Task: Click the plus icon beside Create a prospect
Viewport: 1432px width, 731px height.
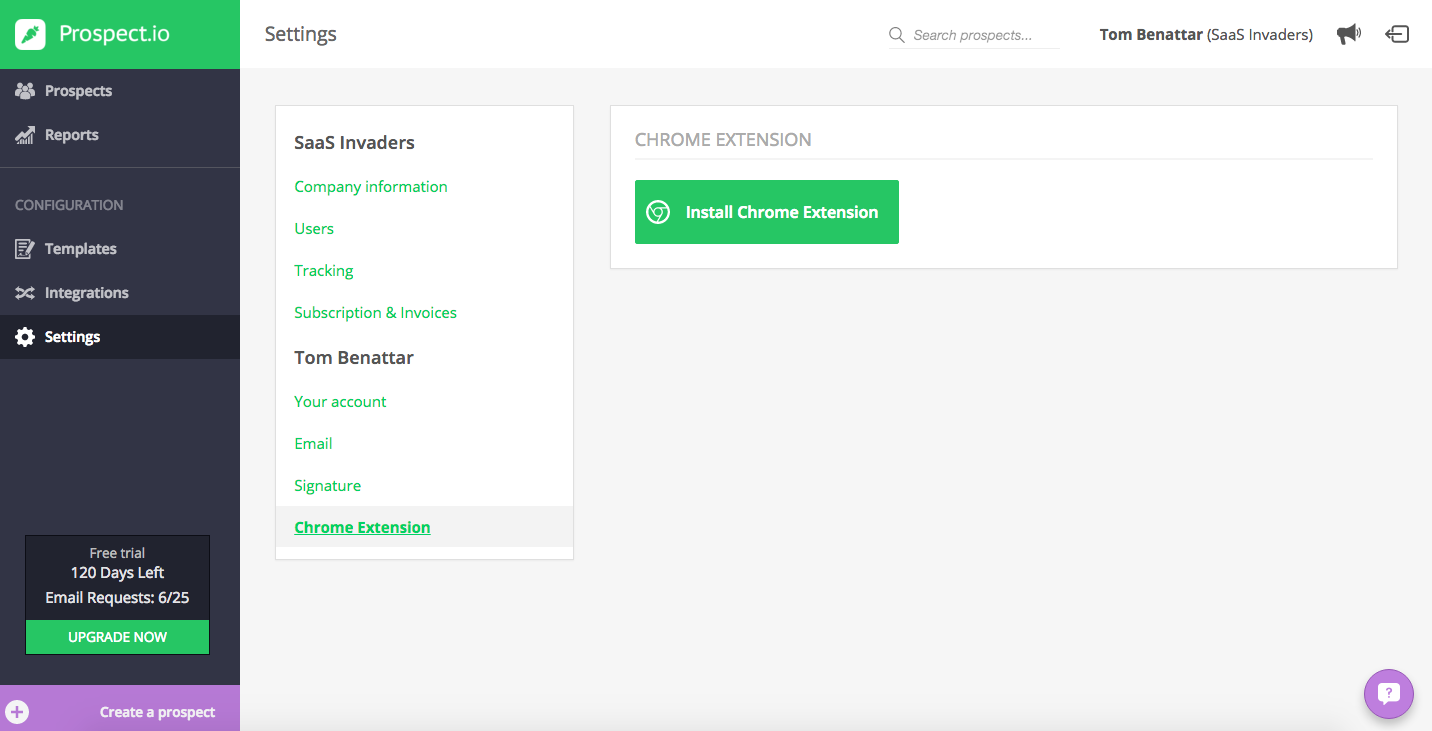Action: (17, 712)
